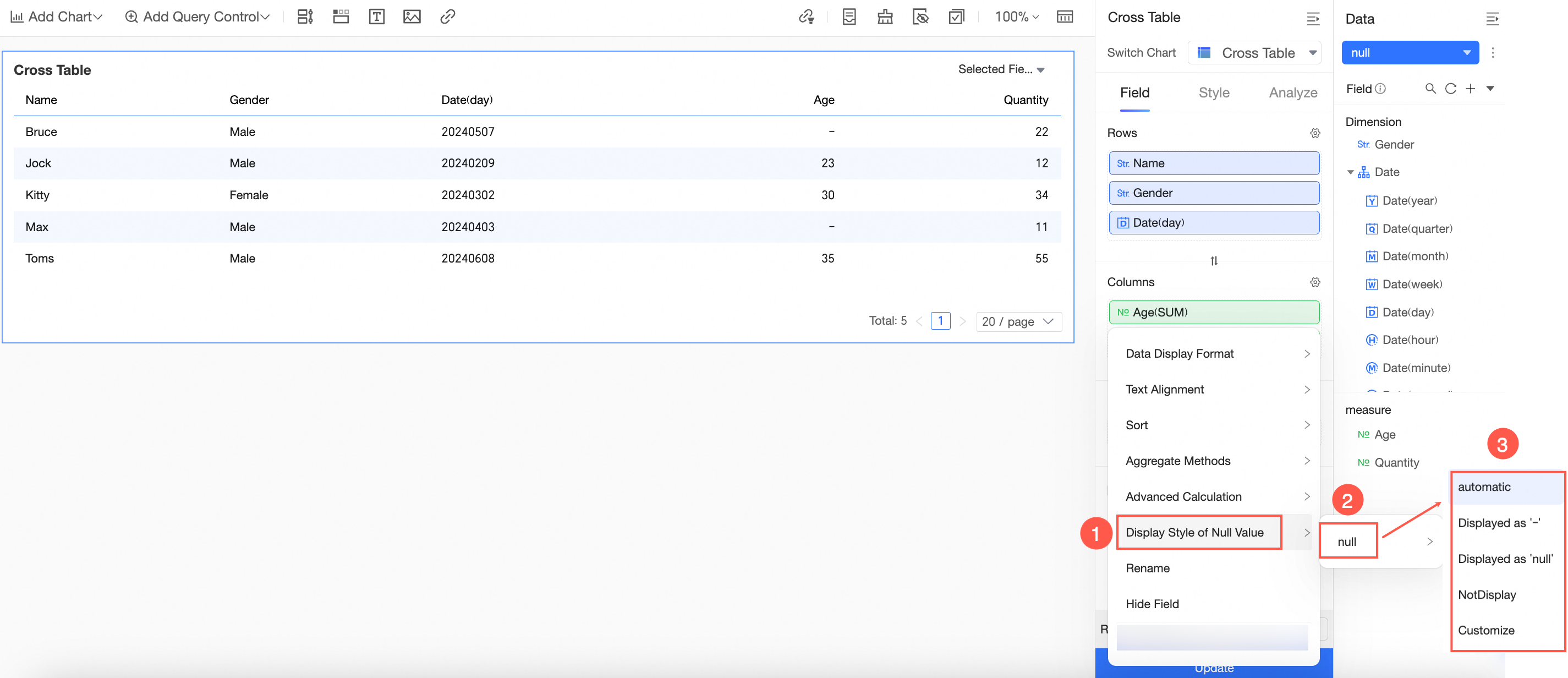
Task: Open the 20 / page size dropdown
Action: 1018,321
